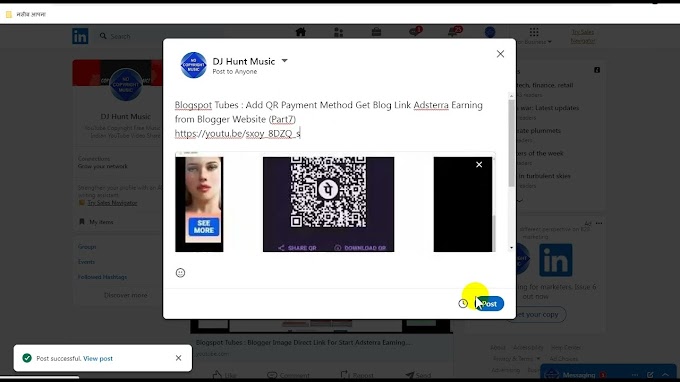Remove the attached image with X

[x=479, y=165]
